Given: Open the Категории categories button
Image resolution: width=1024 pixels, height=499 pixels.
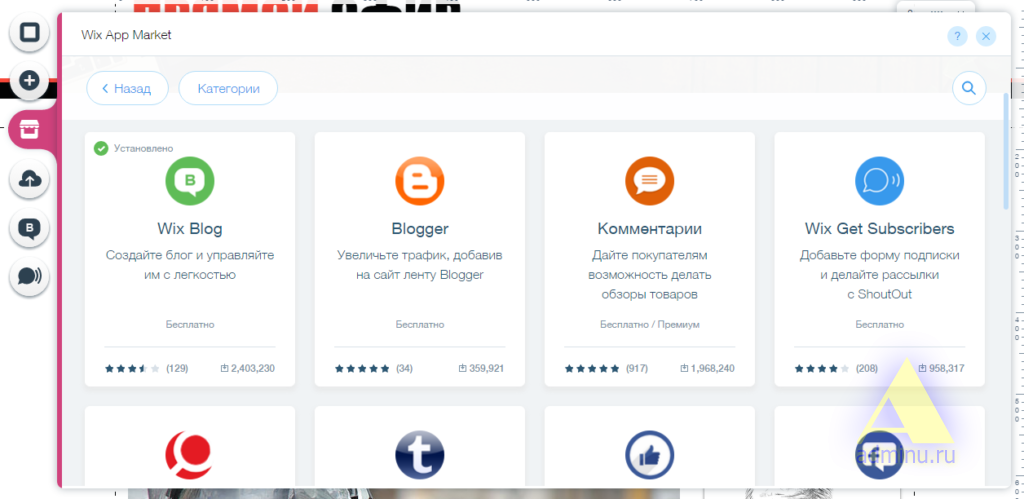Looking at the screenshot, I should pos(228,88).
